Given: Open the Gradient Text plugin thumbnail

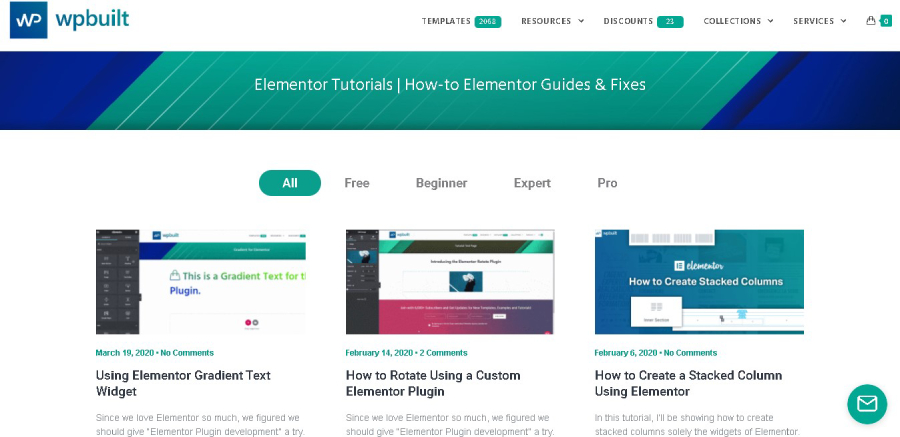Looking at the screenshot, I should tap(200, 282).
